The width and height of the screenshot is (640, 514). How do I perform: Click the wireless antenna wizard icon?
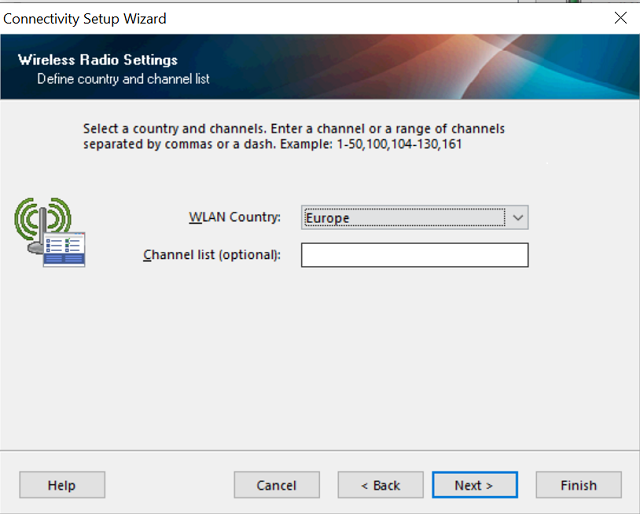pos(40,222)
